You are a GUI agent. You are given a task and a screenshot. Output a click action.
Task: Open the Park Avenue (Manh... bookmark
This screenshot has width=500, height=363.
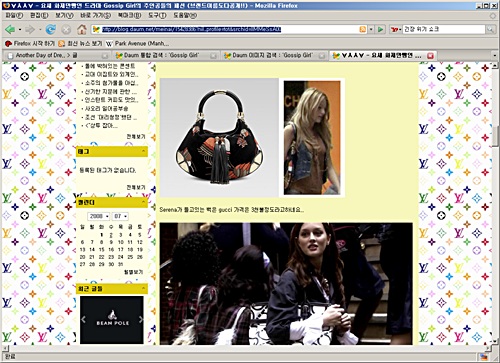(x=137, y=43)
